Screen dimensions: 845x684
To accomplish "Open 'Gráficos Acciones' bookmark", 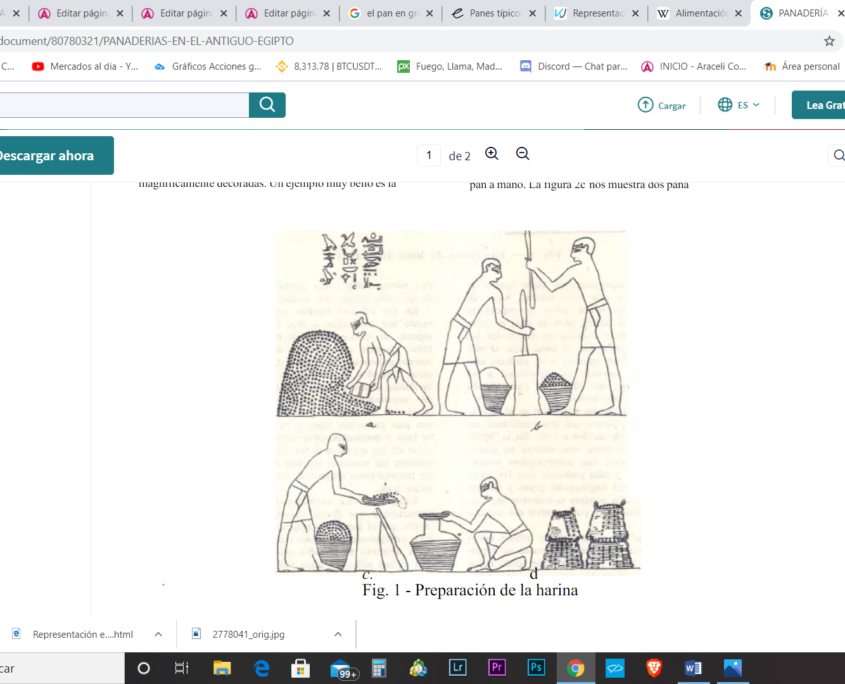I will pos(207,66).
